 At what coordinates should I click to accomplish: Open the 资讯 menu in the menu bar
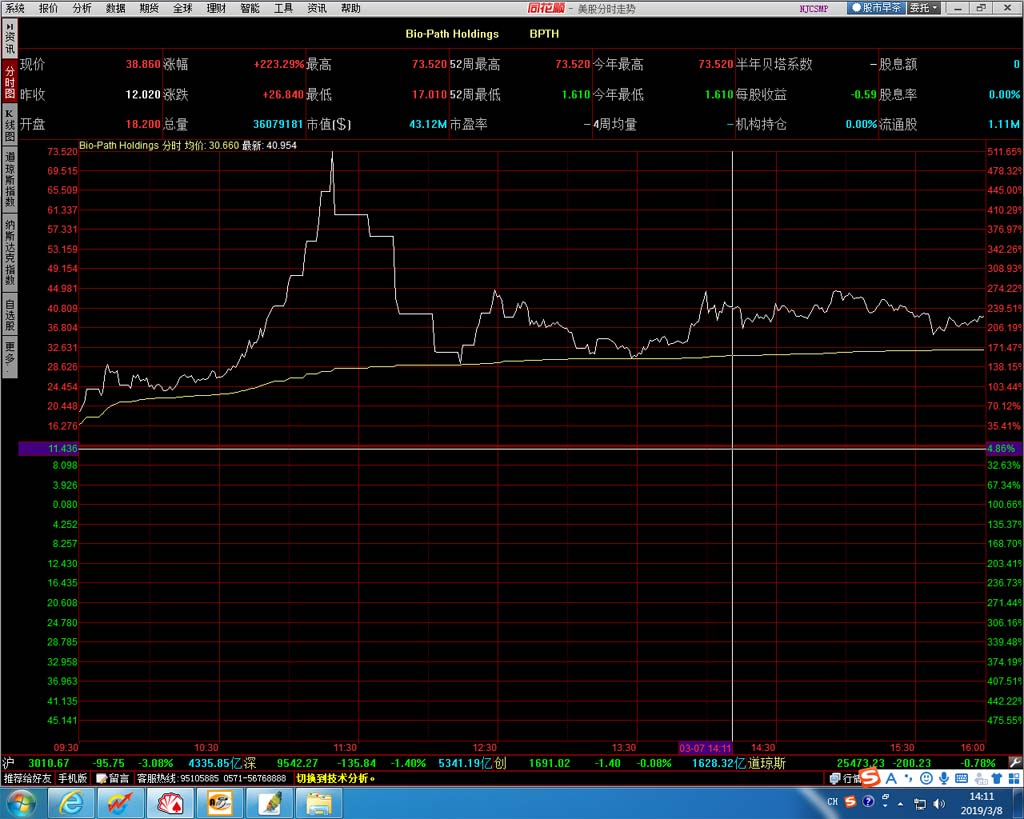(x=317, y=8)
